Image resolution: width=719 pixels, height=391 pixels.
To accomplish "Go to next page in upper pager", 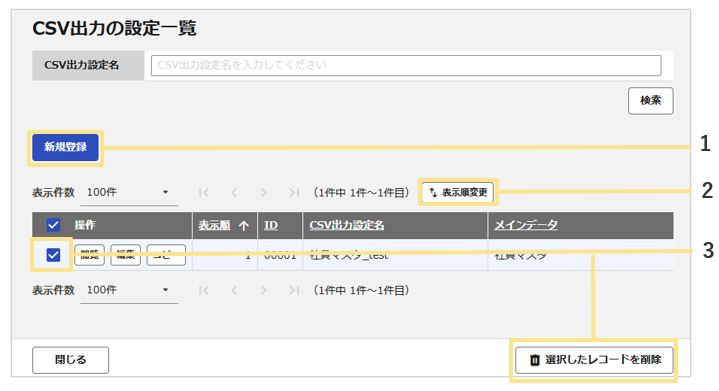I will coord(263,193).
